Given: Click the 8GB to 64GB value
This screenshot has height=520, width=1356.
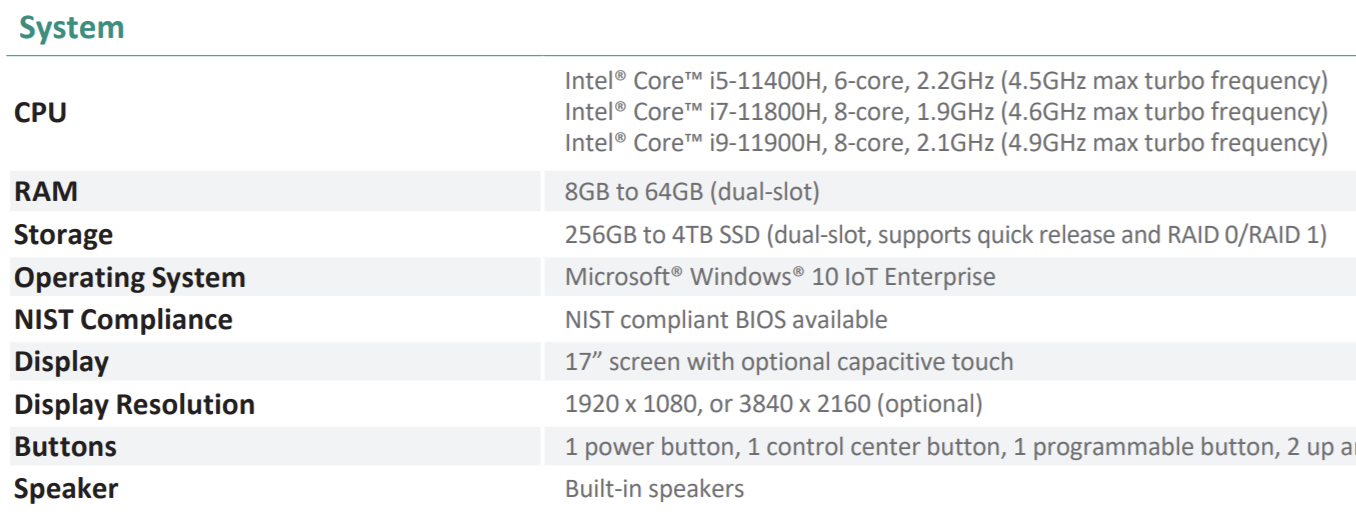Looking at the screenshot, I should [692, 192].
